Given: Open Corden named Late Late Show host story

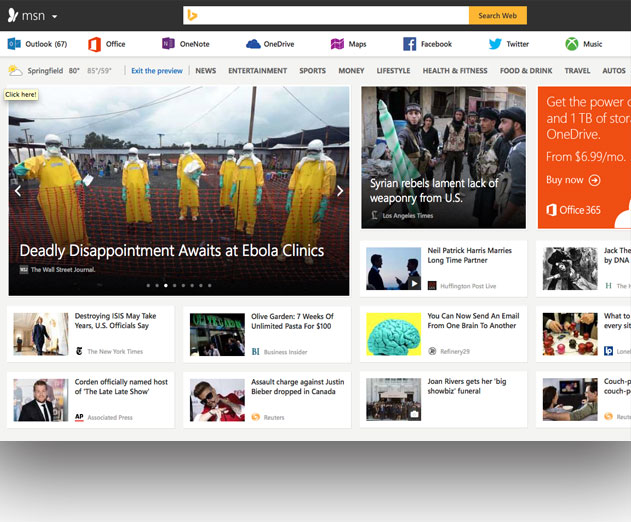Looking at the screenshot, I should (121, 386).
